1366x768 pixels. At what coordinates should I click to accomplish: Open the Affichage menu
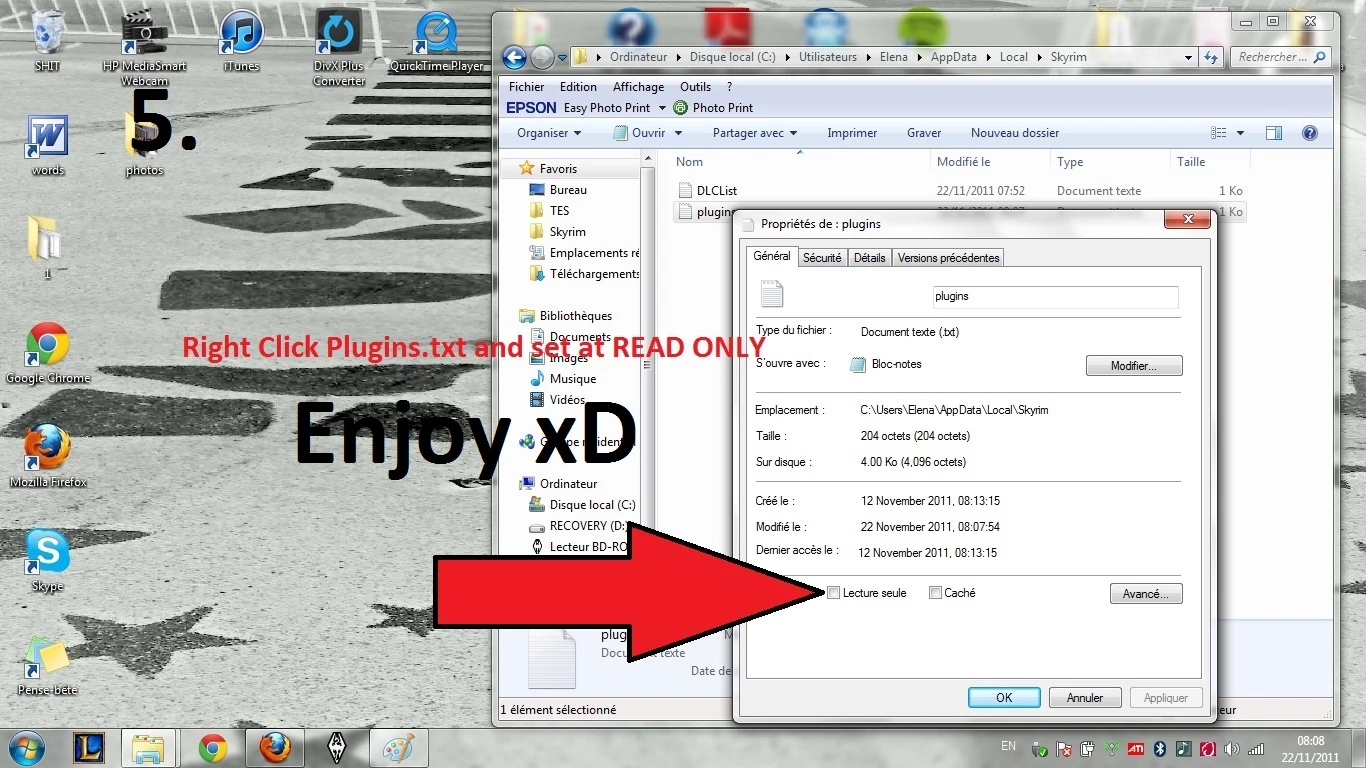(x=640, y=87)
